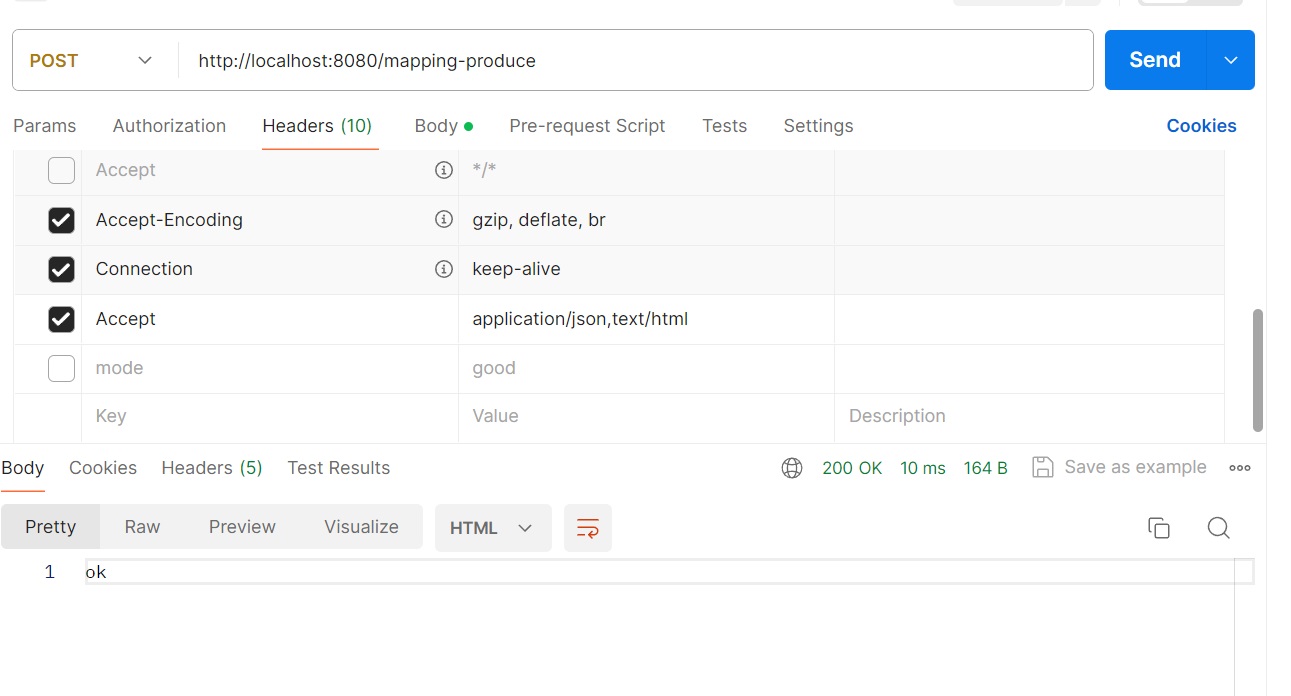Open the HTML format dropdown
The height and width of the screenshot is (696, 1291).
point(492,528)
